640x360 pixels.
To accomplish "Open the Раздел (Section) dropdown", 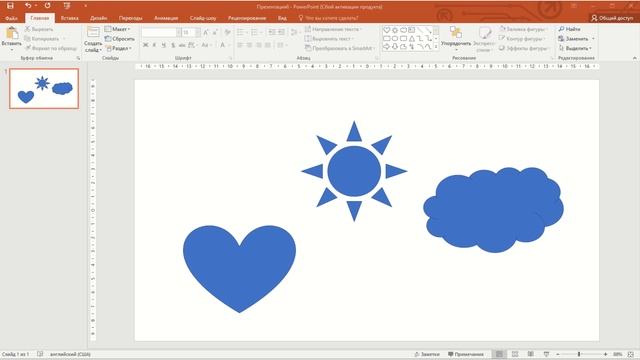I will [119, 48].
